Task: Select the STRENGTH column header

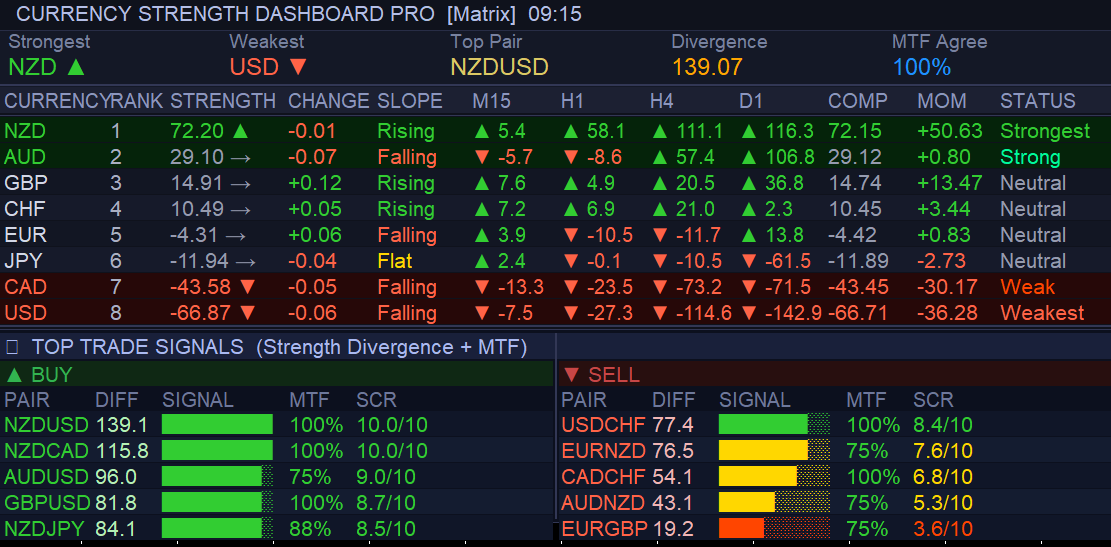Action: pos(223,101)
